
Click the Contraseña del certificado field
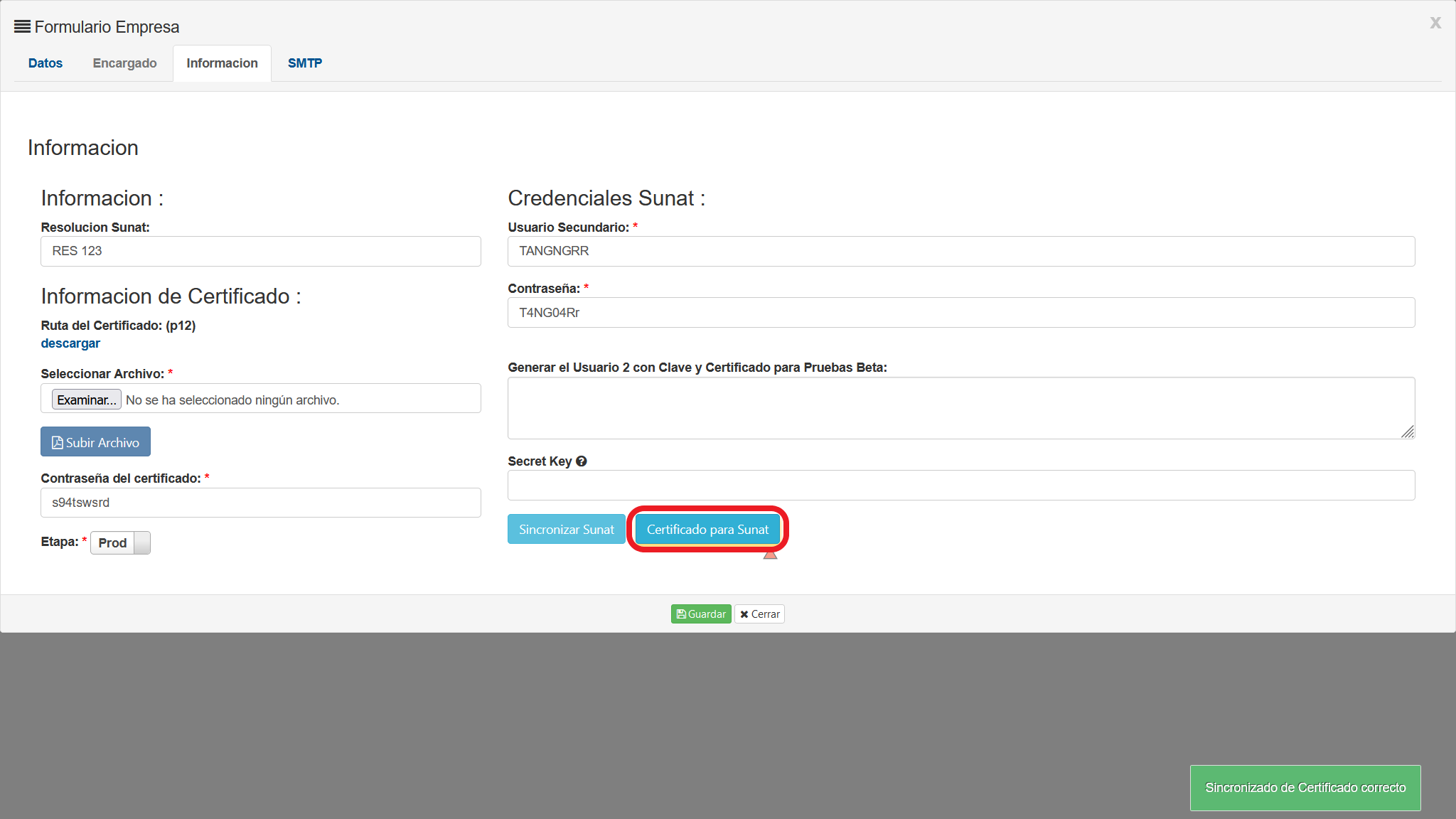click(261, 503)
